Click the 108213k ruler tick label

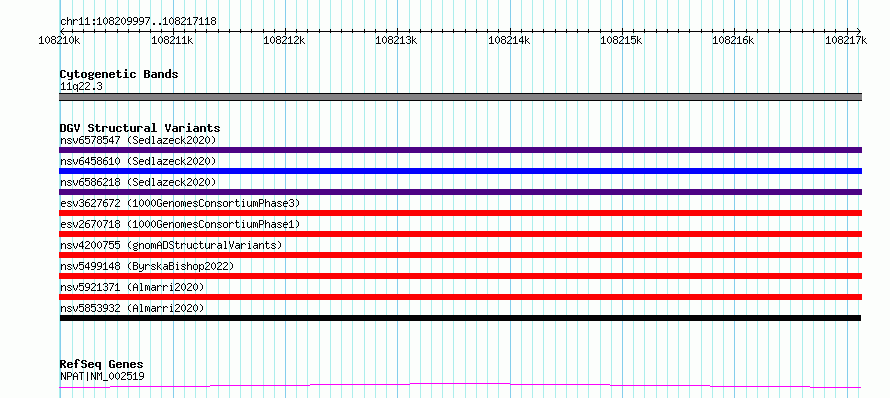pos(397,40)
